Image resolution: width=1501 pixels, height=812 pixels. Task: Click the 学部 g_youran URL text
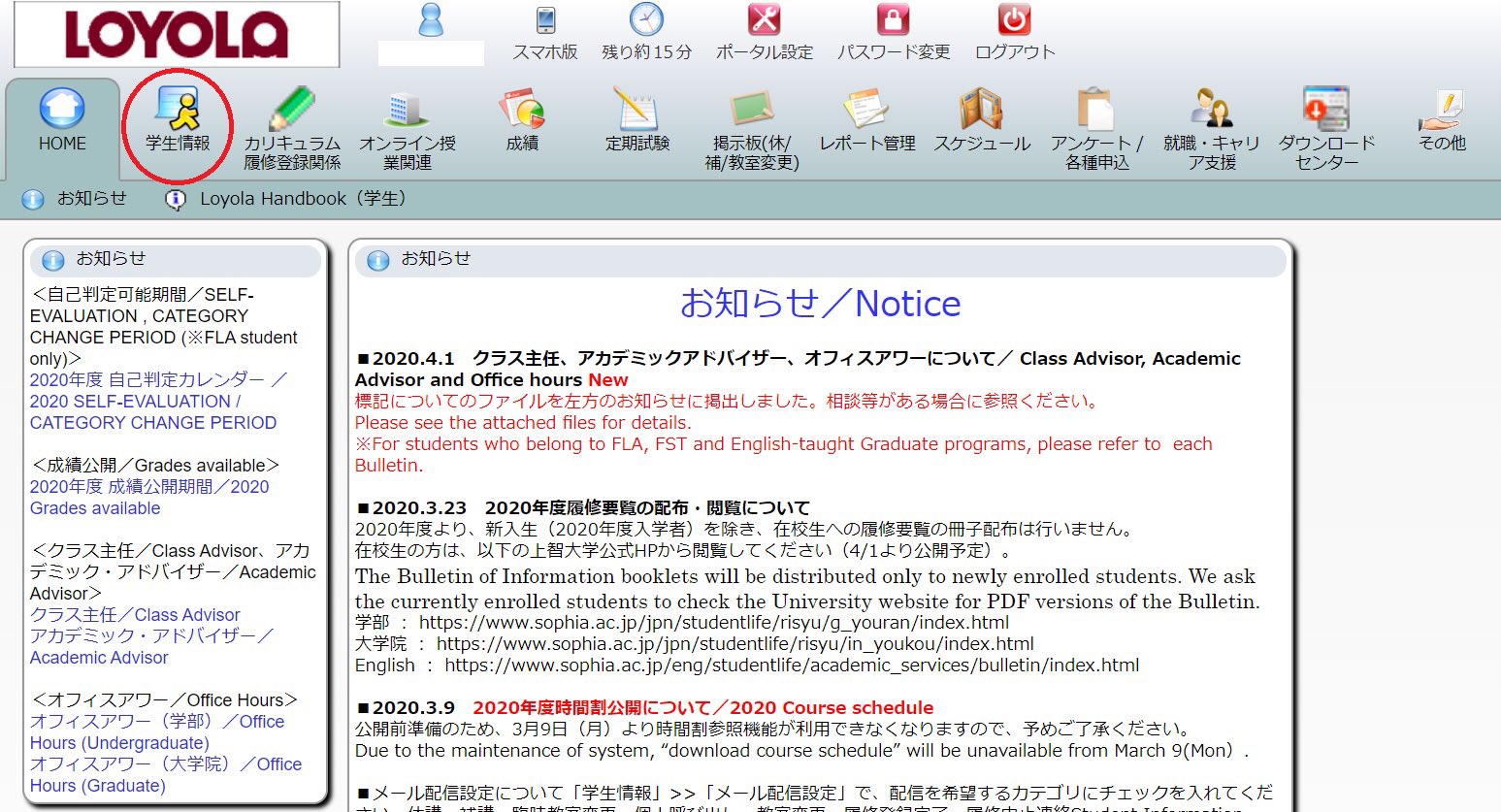[714, 622]
